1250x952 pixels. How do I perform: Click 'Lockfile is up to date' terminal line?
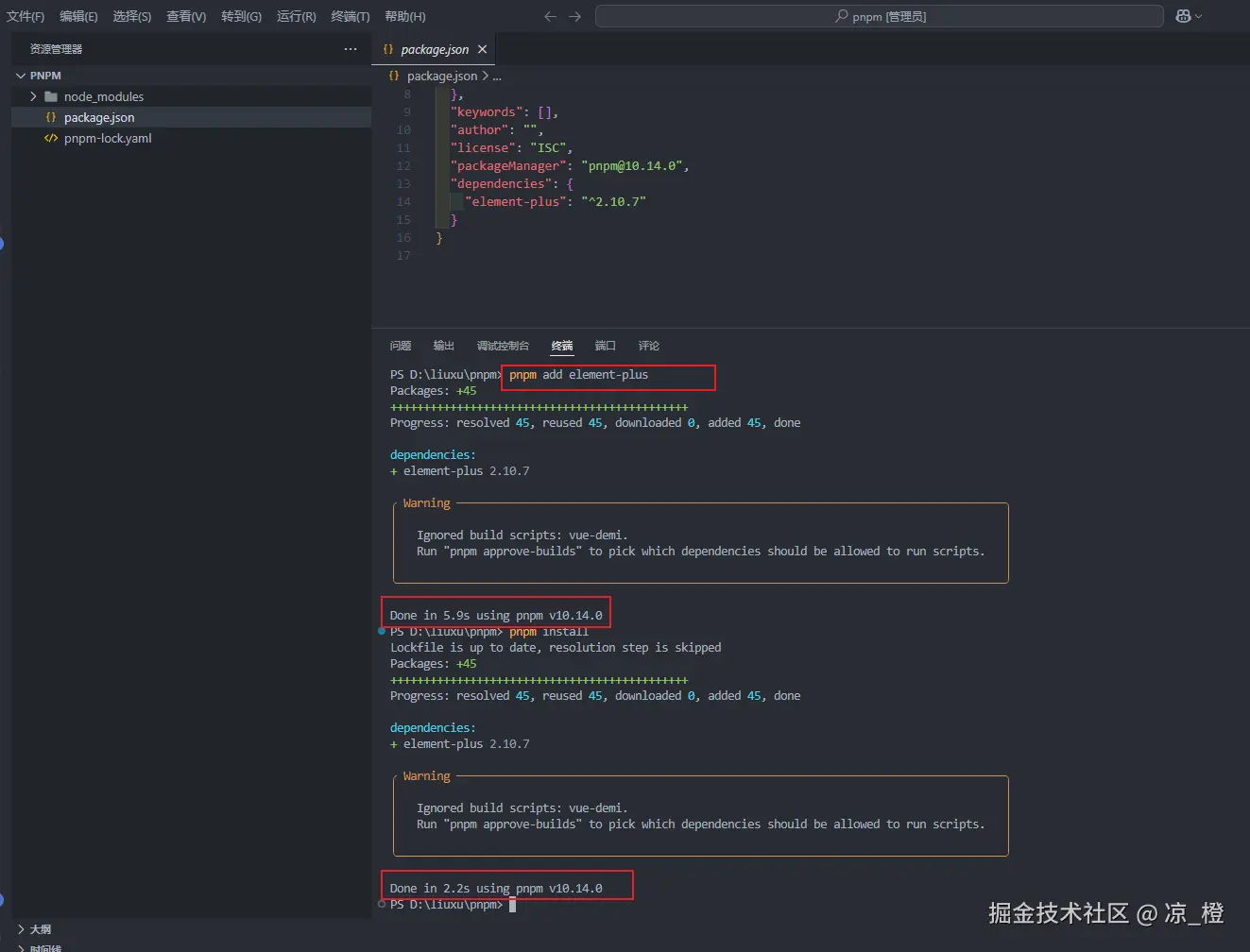pyautogui.click(x=556, y=647)
